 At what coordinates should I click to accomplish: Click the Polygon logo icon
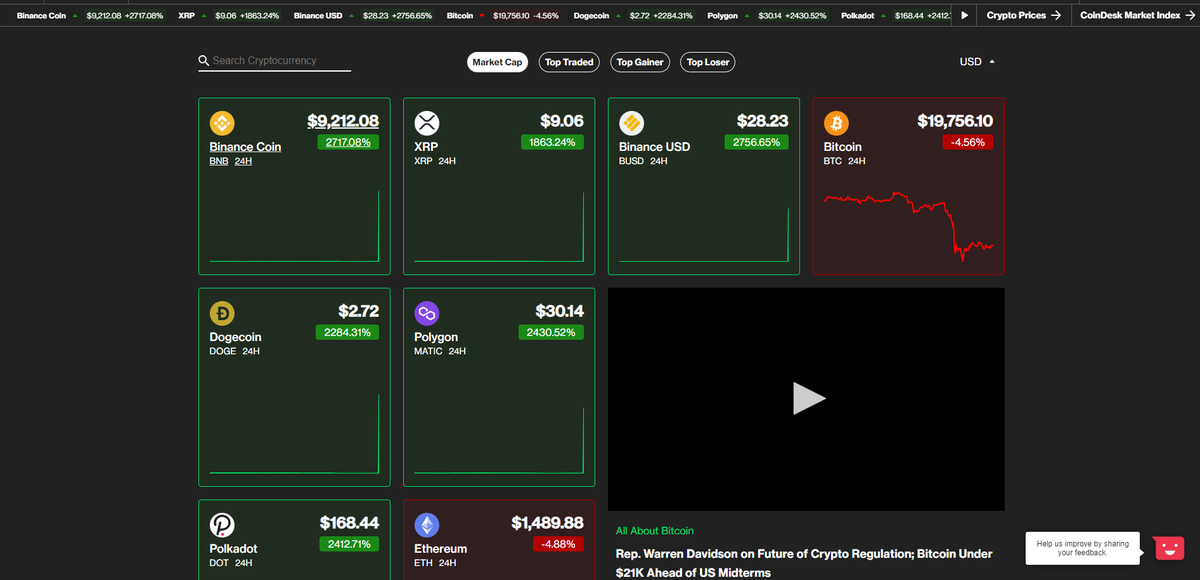click(427, 314)
